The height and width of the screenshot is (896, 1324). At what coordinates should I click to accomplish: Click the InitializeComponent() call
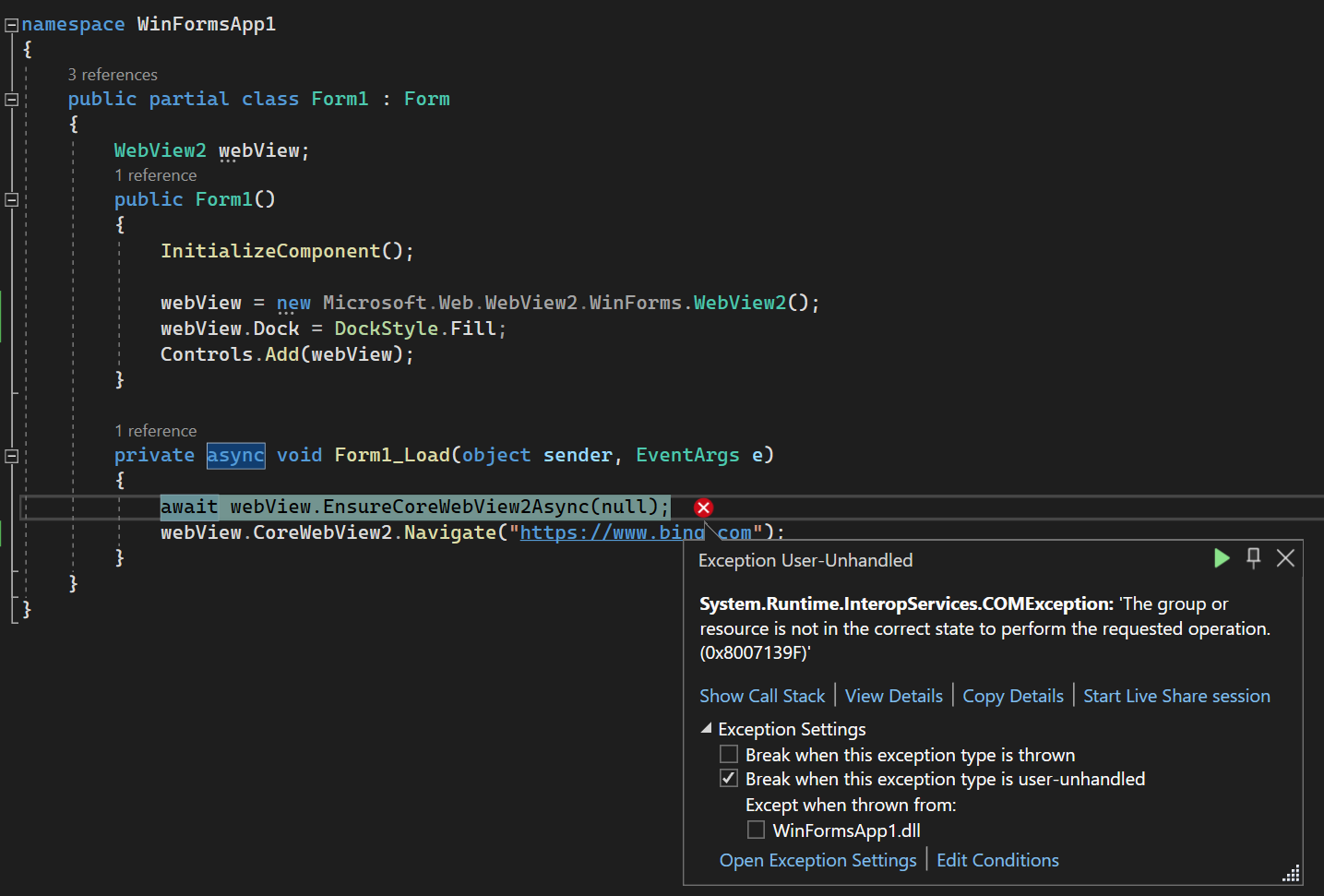pos(287,251)
